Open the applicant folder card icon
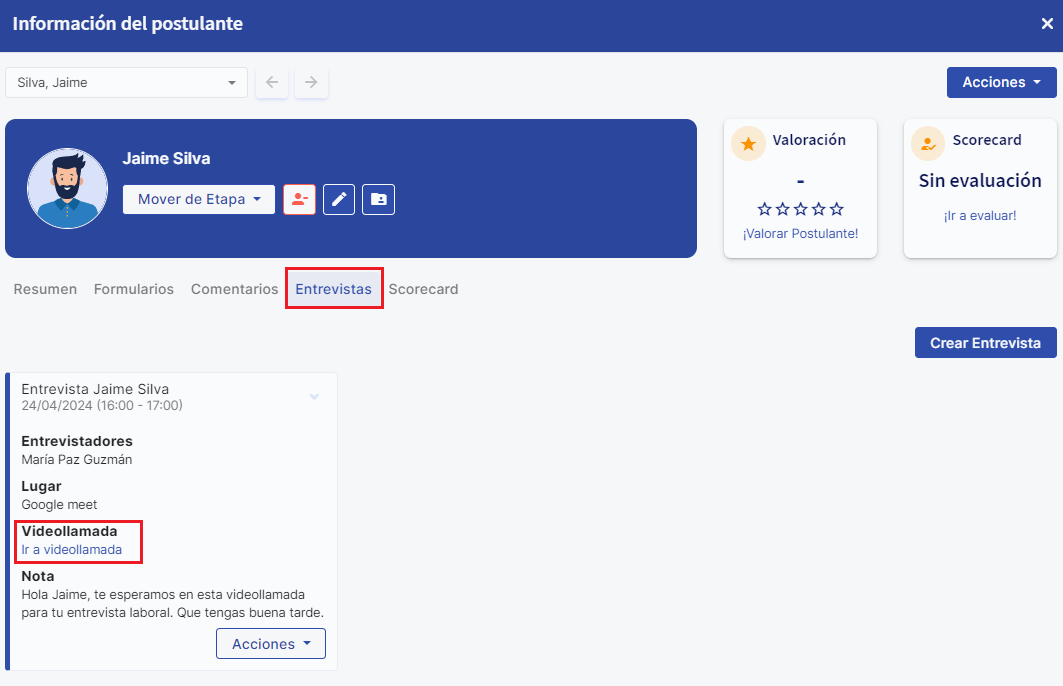 (x=378, y=199)
